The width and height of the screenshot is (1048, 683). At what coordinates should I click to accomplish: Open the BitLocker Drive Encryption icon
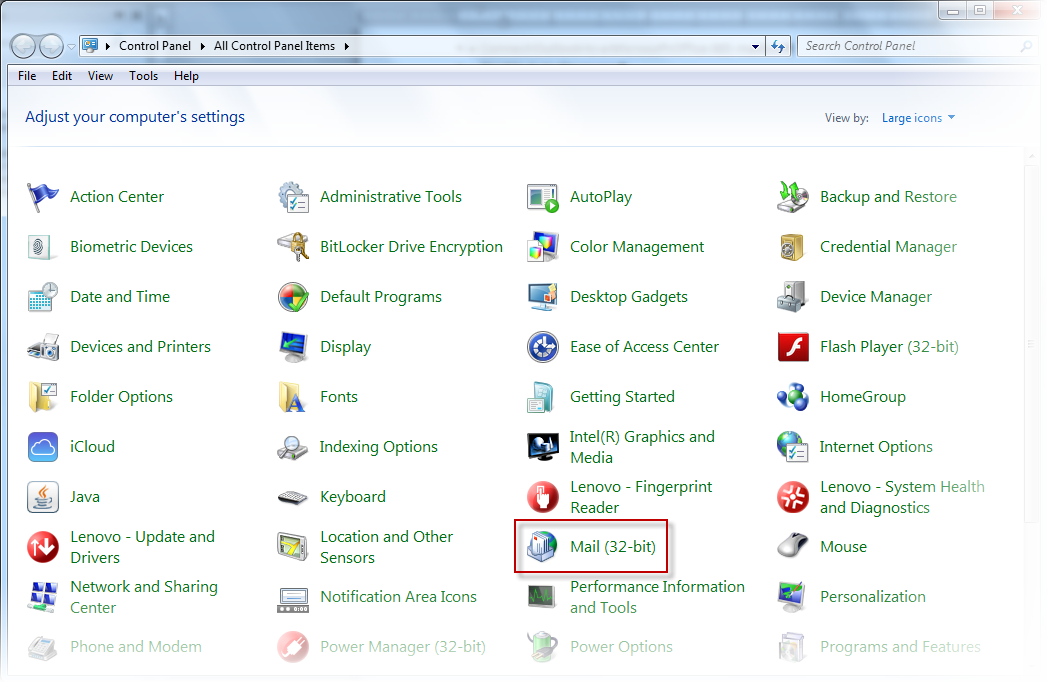[x=293, y=247]
